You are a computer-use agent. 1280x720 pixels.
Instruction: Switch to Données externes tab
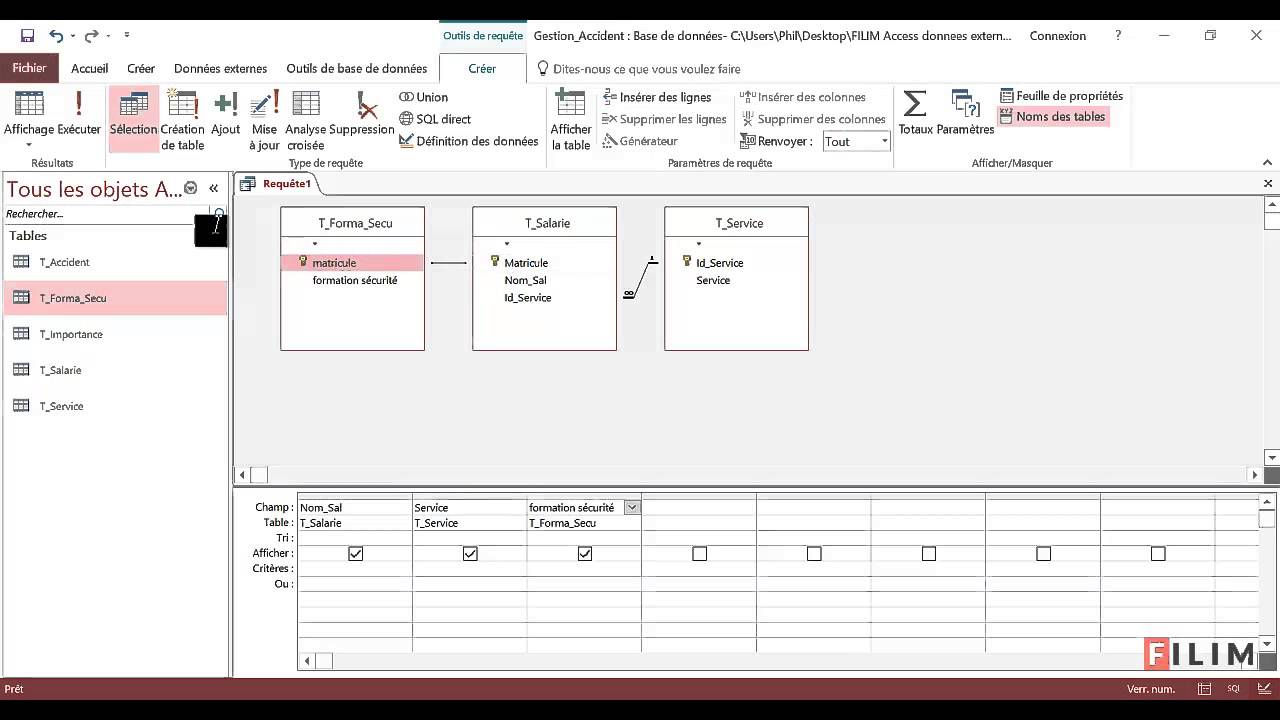point(220,69)
